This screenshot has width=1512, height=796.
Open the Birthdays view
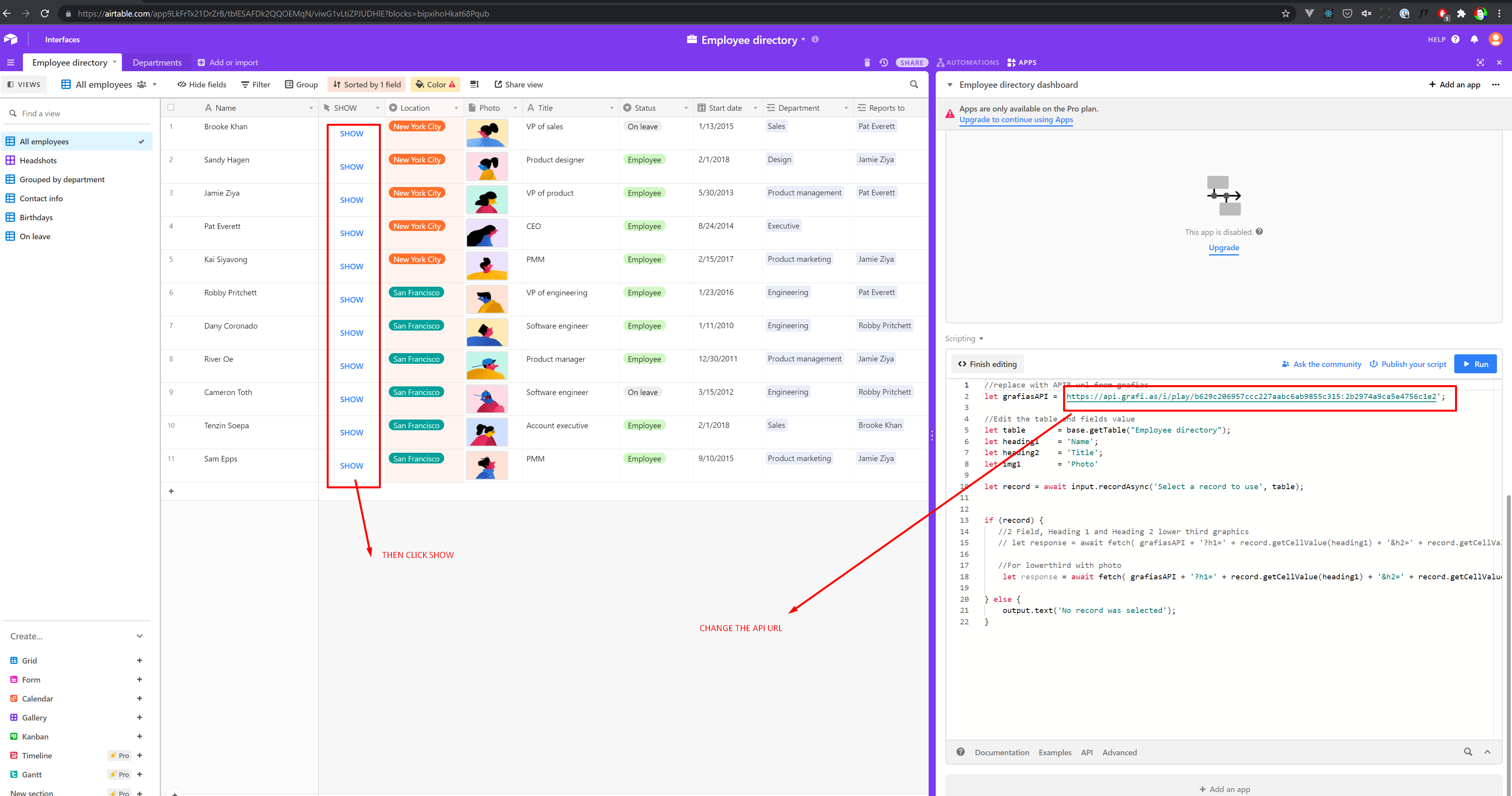[x=36, y=217]
